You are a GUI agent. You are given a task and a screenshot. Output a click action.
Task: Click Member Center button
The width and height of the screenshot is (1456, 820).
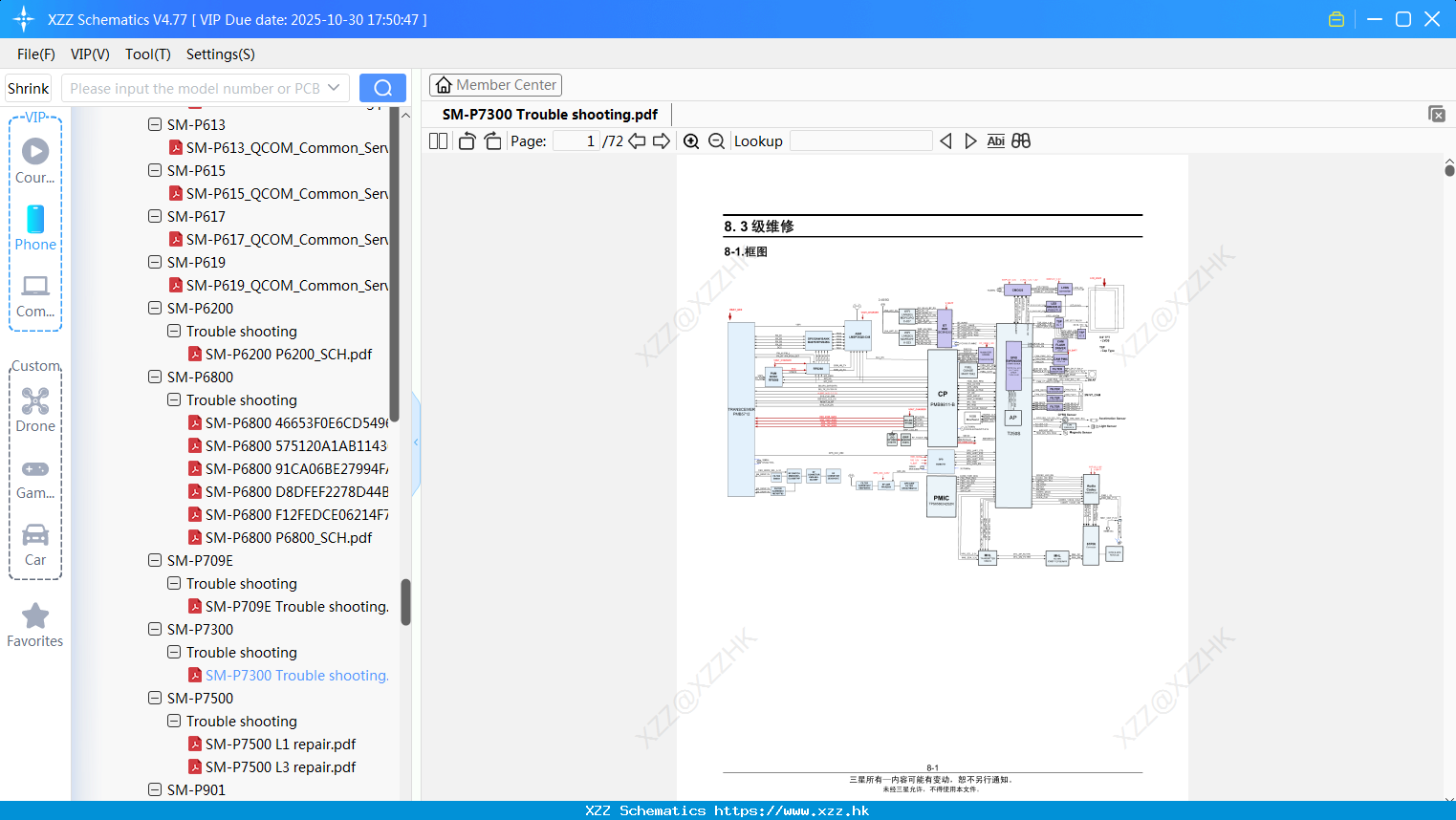coord(495,85)
